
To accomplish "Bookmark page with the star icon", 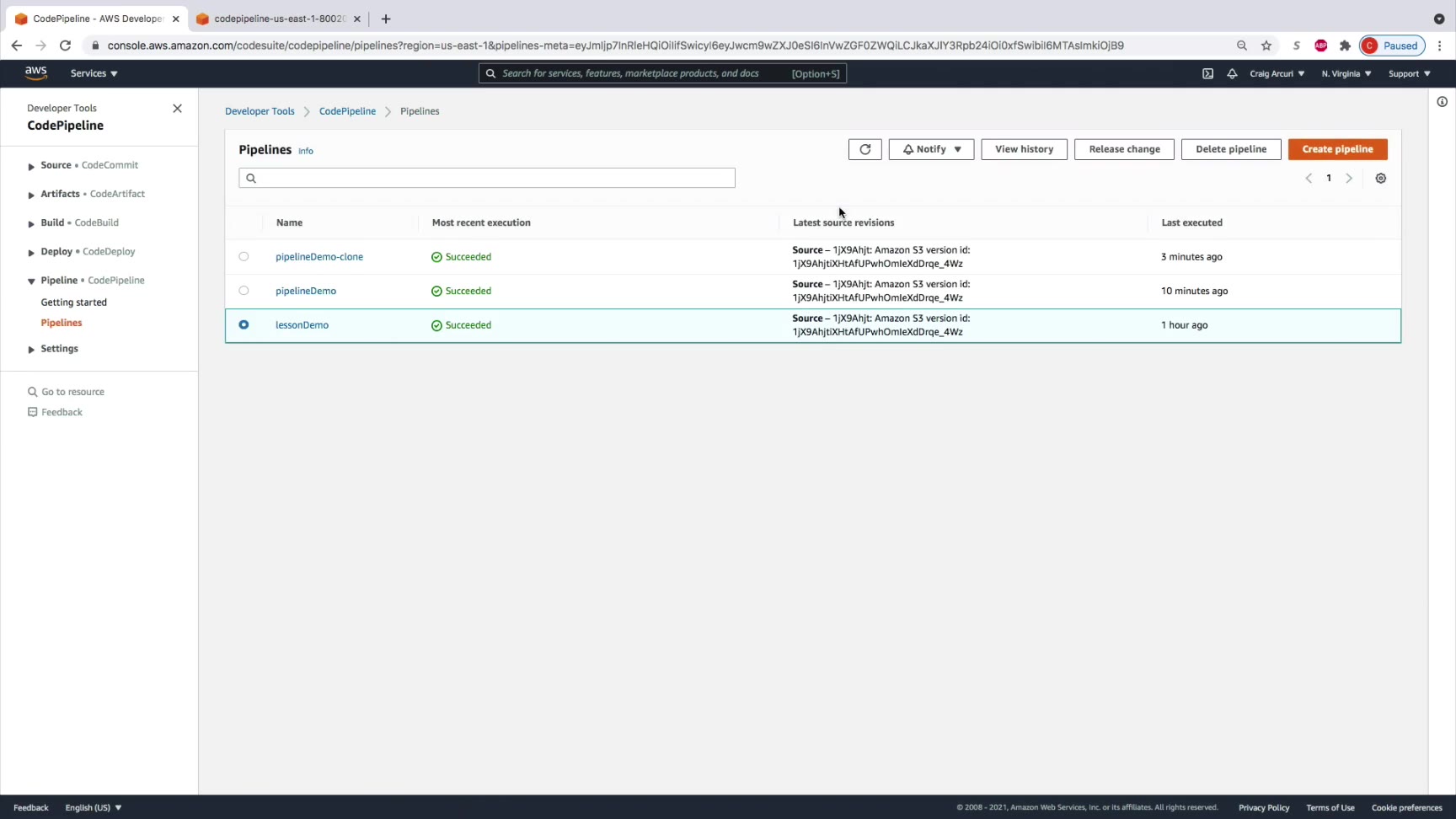I will pos(1266,45).
